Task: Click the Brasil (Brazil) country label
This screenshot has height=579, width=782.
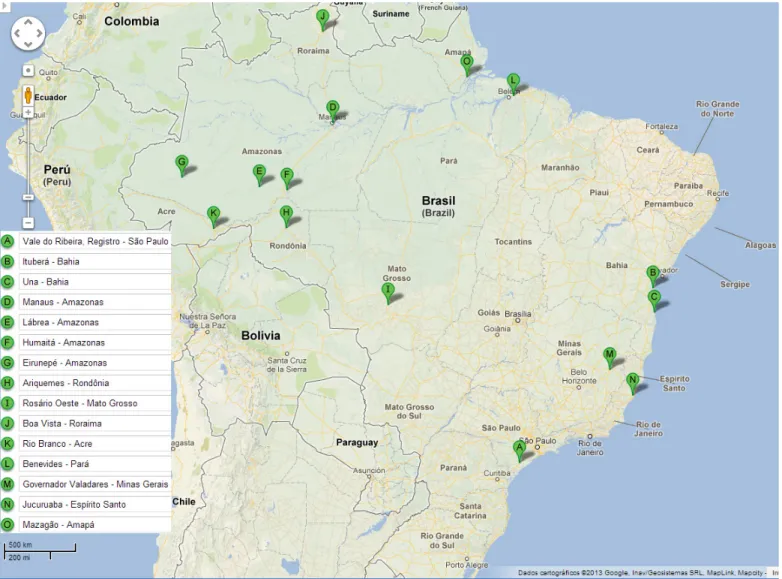Action: pyautogui.click(x=438, y=206)
